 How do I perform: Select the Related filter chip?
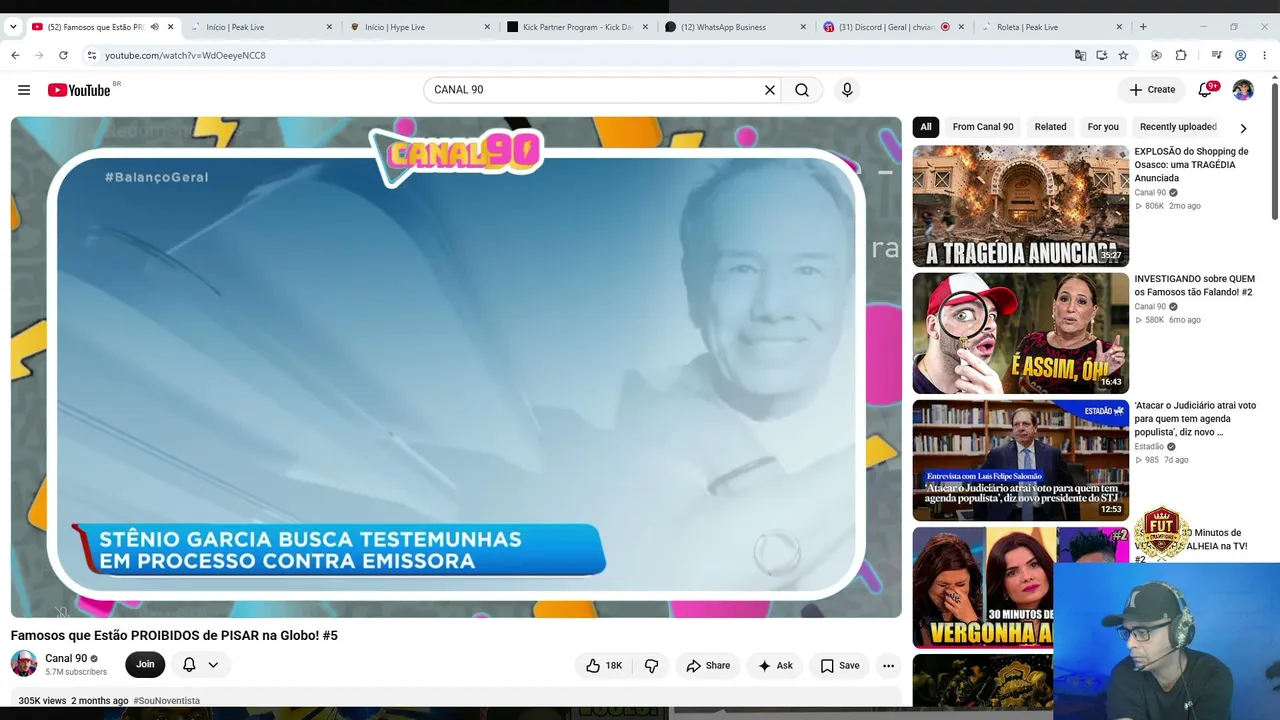click(x=1050, y=127)
